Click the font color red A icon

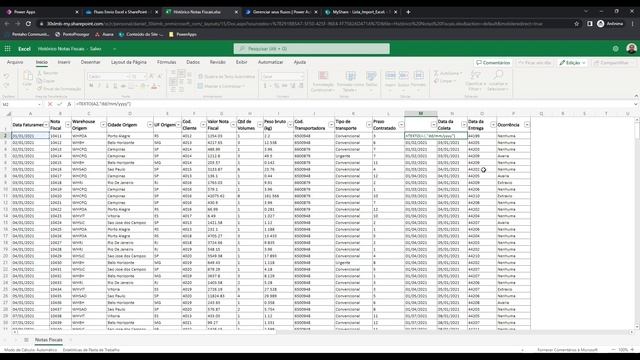154,86
